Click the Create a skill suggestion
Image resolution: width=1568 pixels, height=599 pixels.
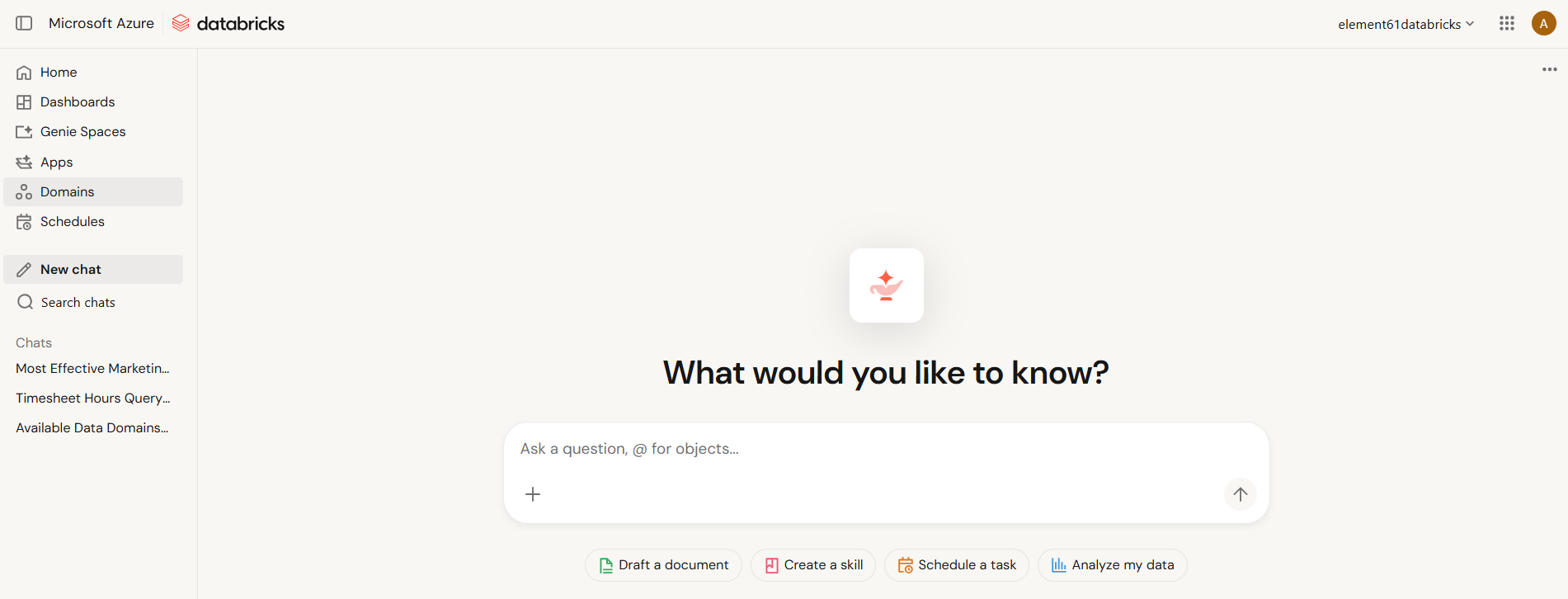point(813,565)
